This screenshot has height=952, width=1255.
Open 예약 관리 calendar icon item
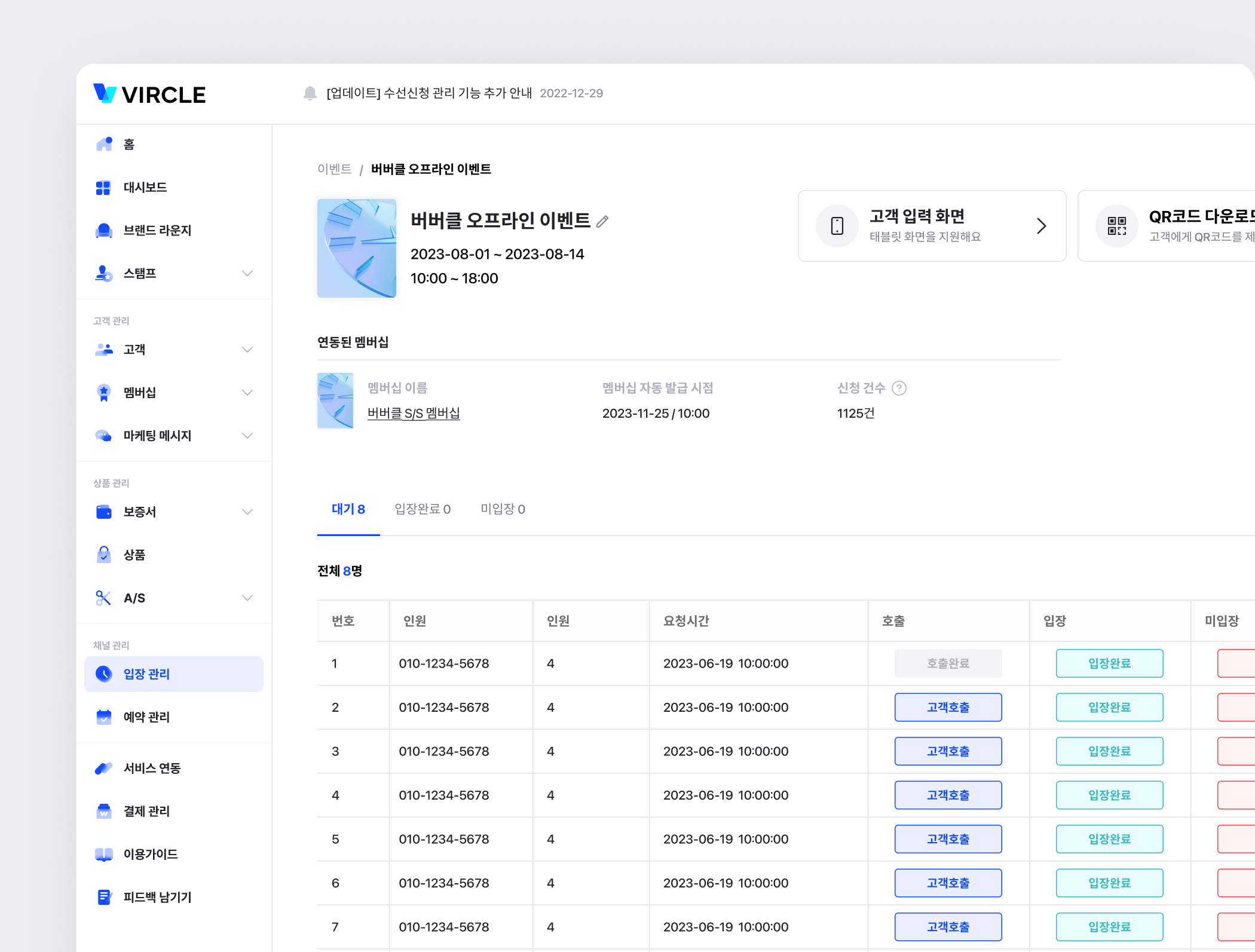click(x=104, y=717)
